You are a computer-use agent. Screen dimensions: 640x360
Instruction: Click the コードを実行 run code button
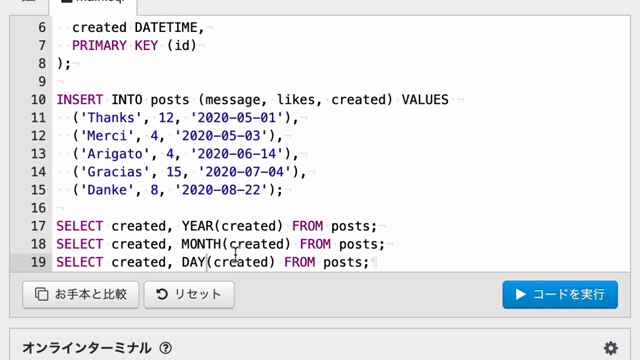[560, 294]
